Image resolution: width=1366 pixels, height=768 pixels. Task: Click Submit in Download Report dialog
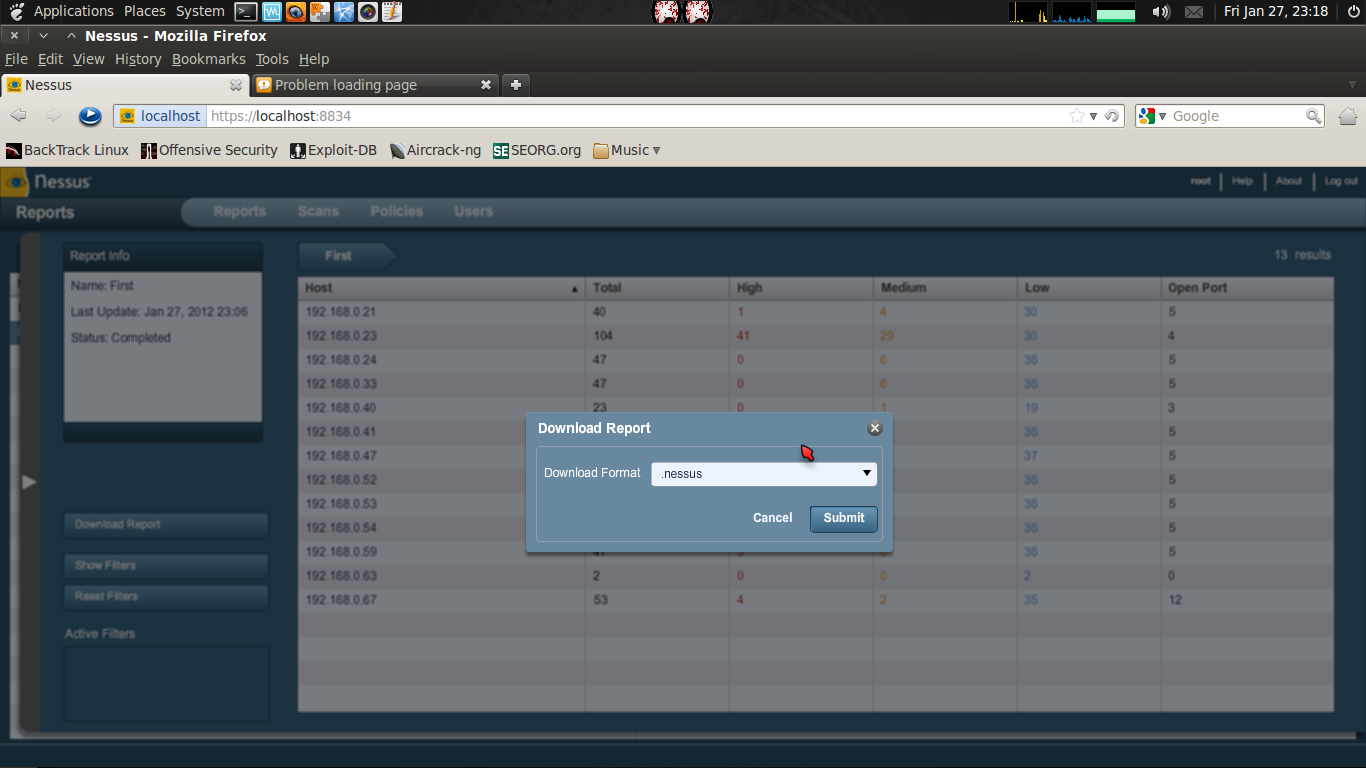(844, 518)
